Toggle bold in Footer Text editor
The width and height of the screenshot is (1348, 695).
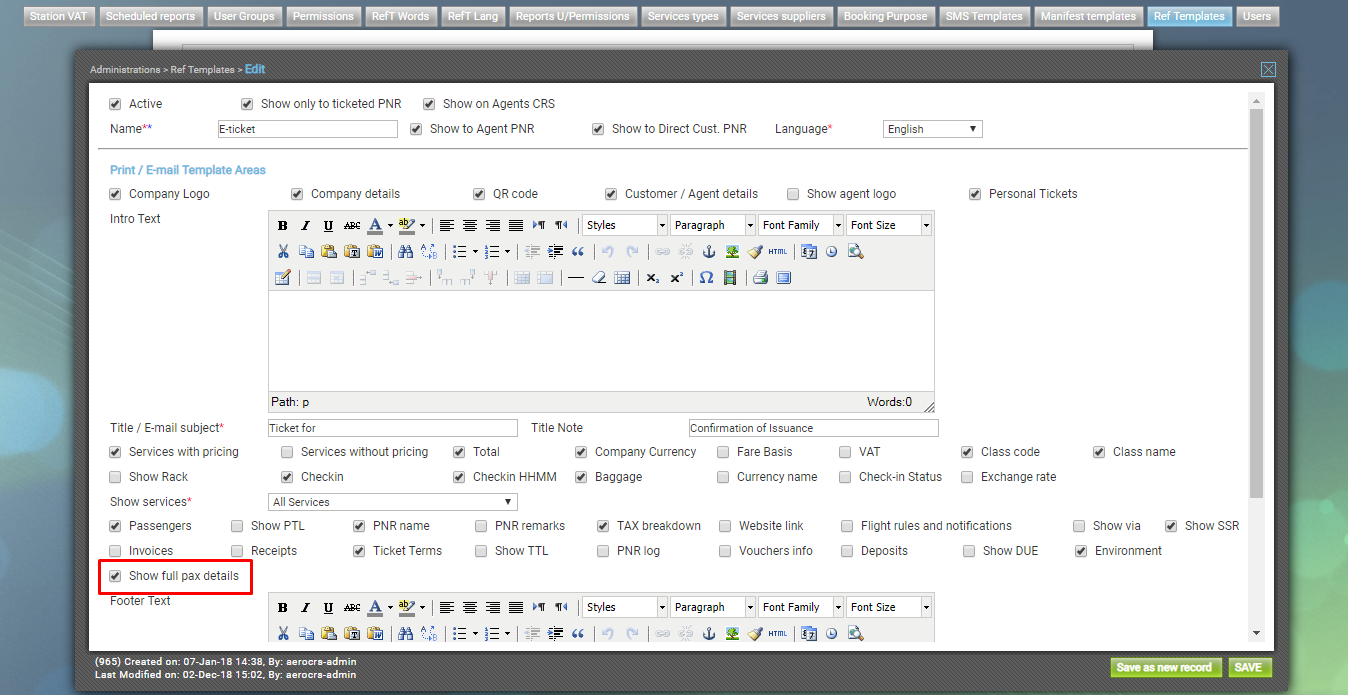coord(283,607)
